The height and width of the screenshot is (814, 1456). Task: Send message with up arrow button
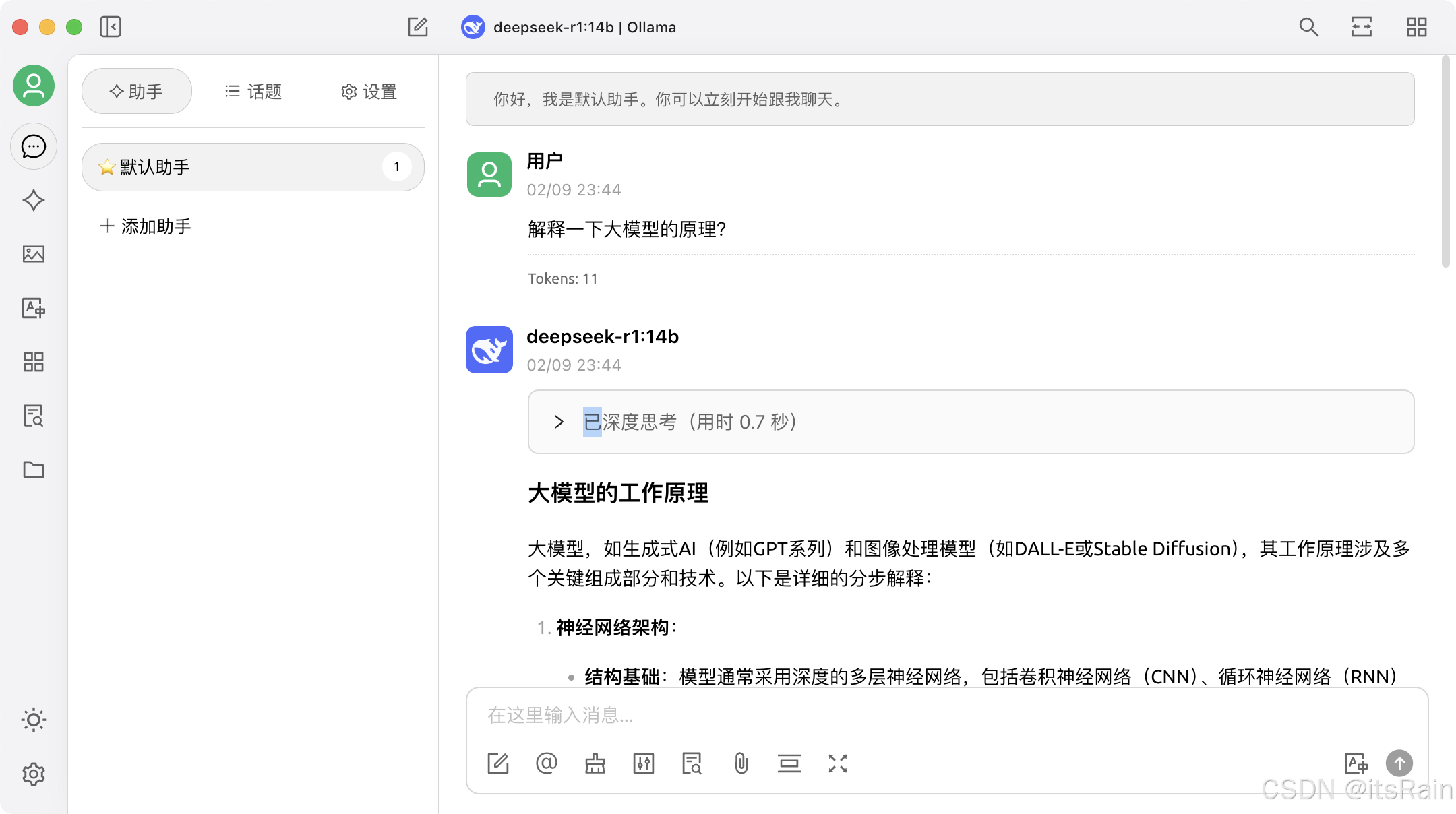click(x=1399, y=763)
